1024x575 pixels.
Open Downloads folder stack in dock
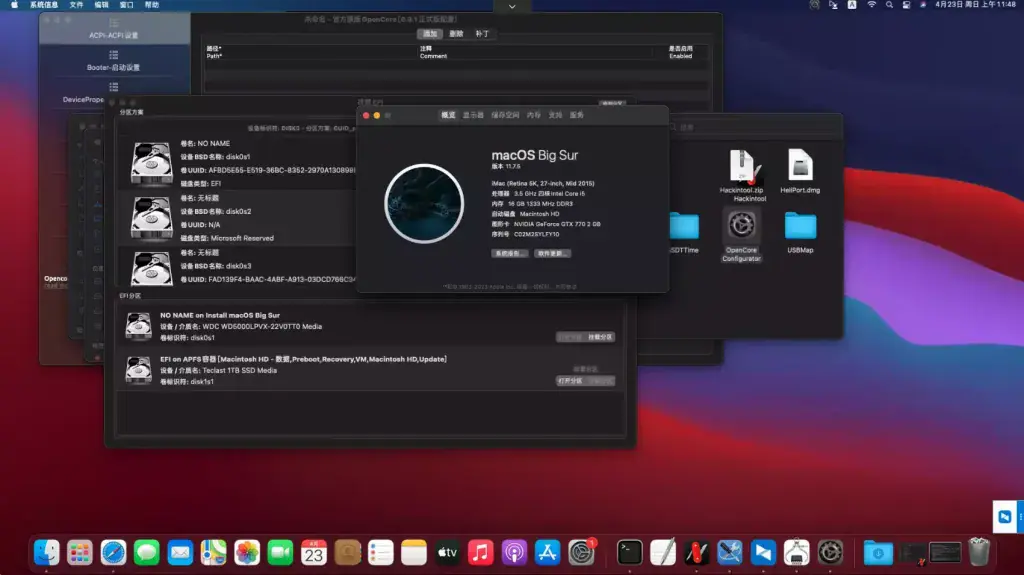coord(878,553)
